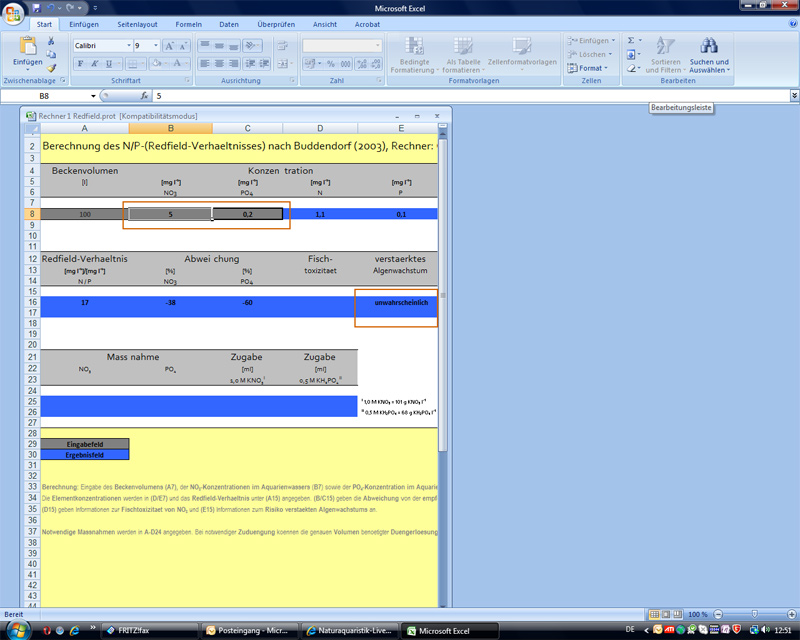Switch to Page Layout view in status bar
The image size is (800, 640).
(x=667, y=614)
